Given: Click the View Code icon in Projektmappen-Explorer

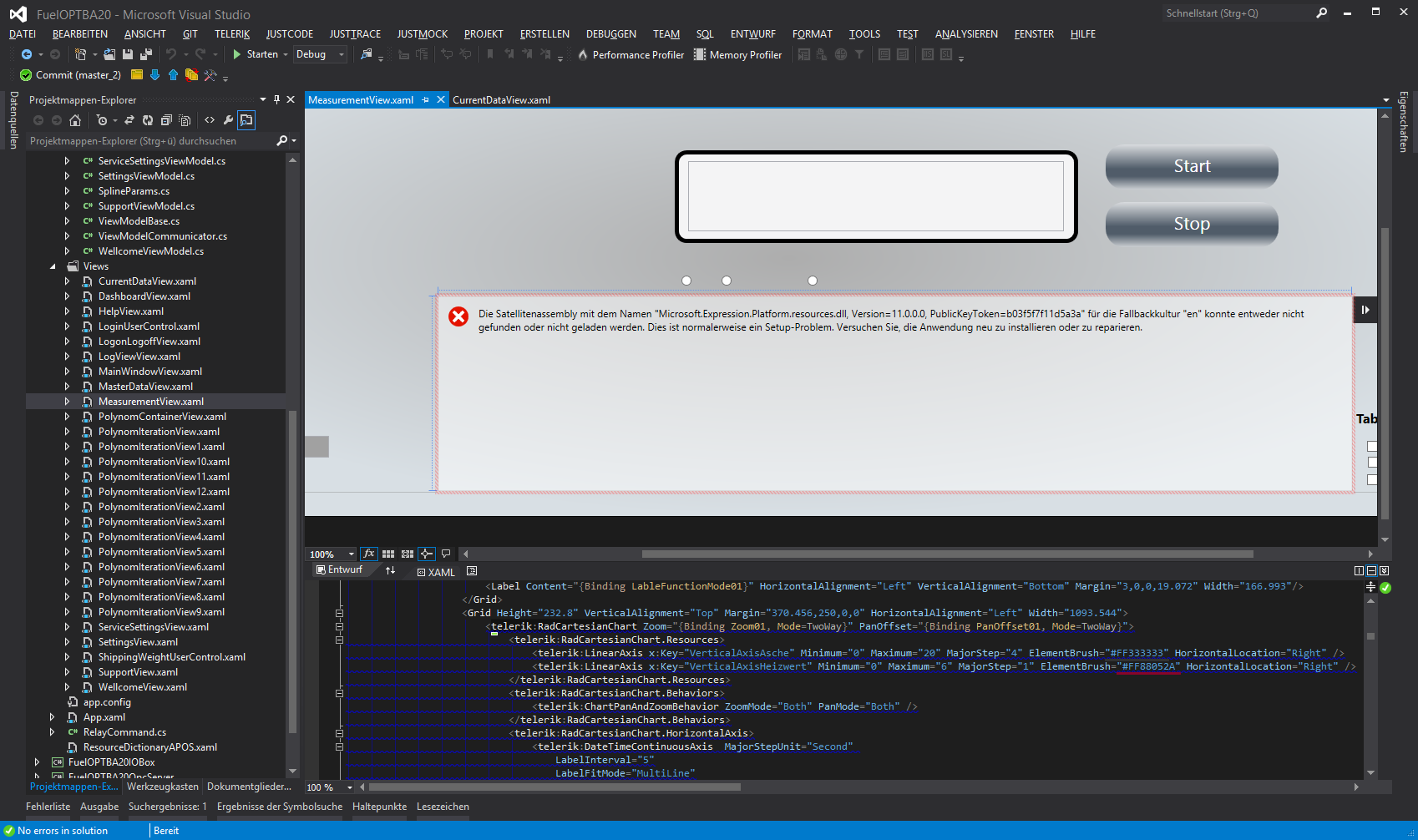Looking at the screenshot, I should click(210, 120).
